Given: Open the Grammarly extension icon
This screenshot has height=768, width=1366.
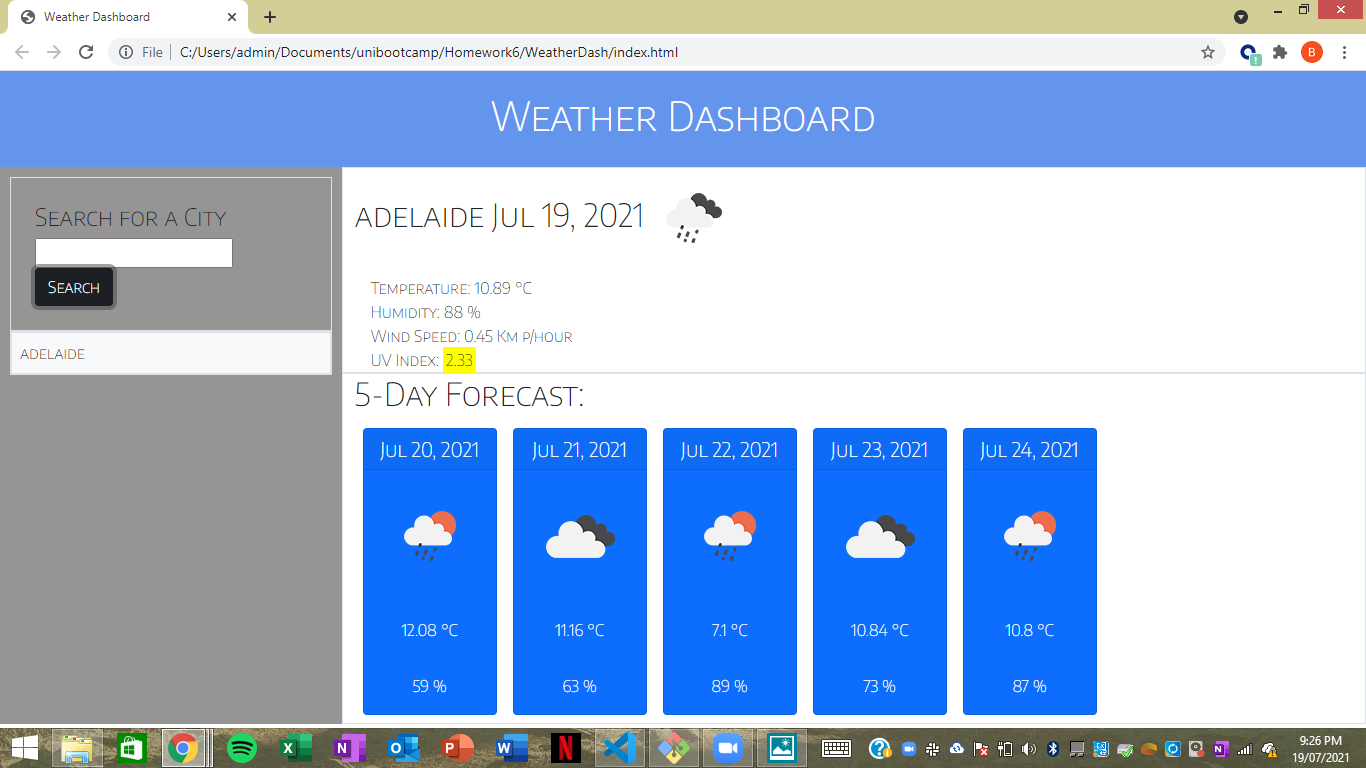Looking at the screenshot, I should (1249, 52).
